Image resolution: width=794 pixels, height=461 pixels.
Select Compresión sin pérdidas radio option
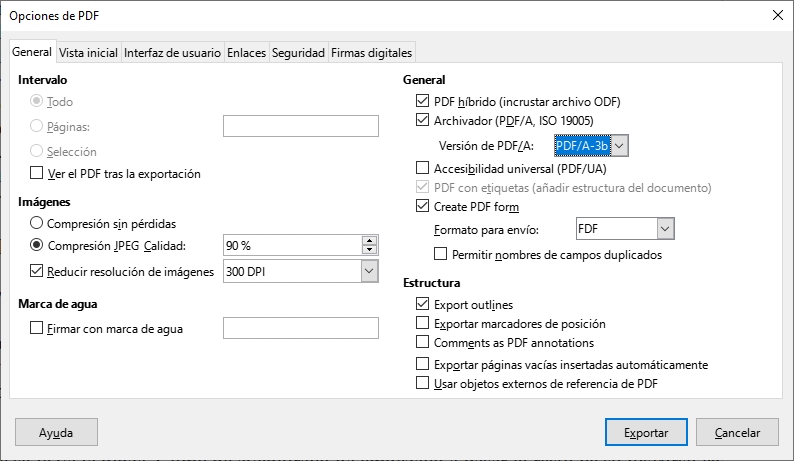click(38, 223)
